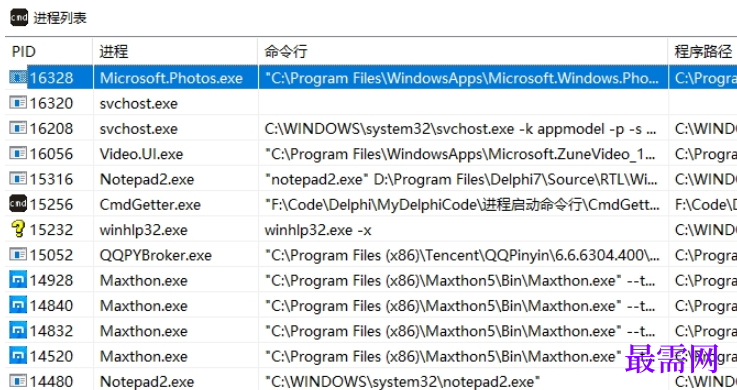
Task: Click the window icon beside PID 15052
Action: (x=18, y=255)
